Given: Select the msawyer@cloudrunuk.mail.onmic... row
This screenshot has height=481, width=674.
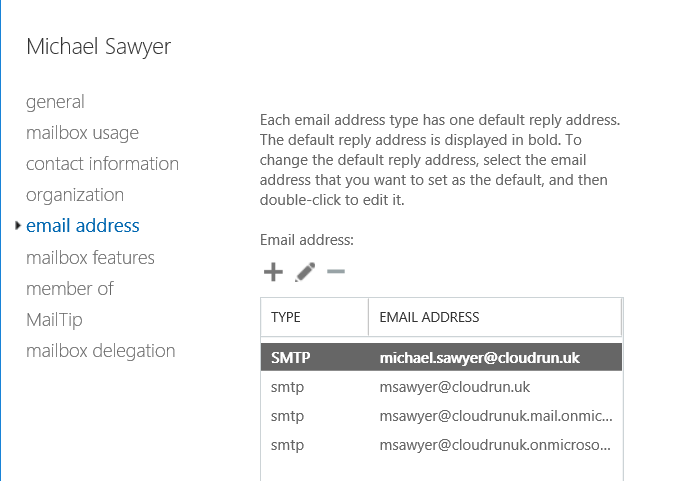Looking at the screenshot, I should point(441,416).
